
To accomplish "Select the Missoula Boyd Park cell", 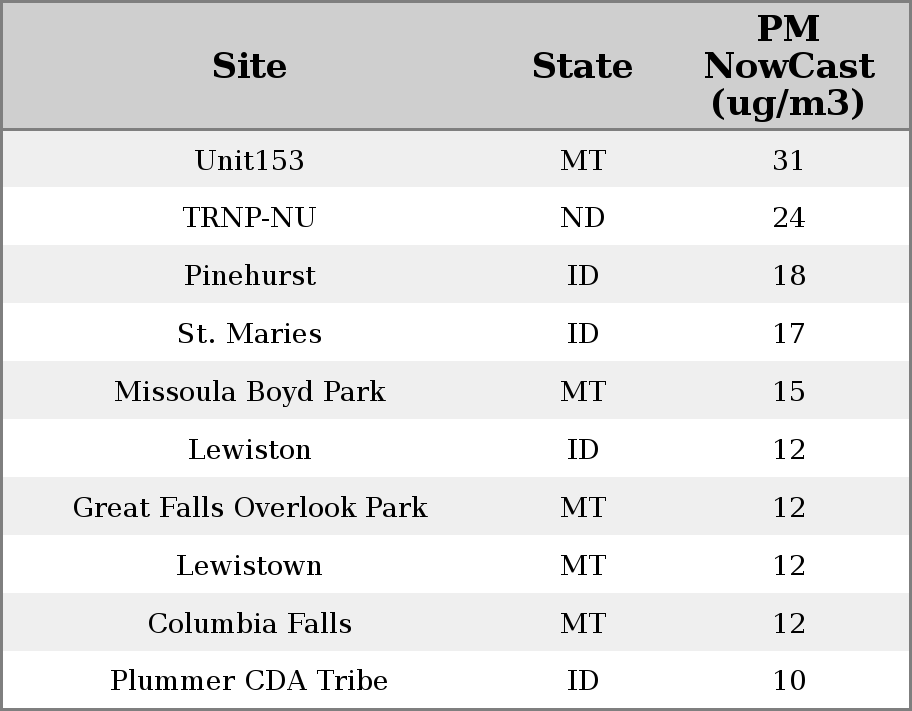I will coord(249,391).
